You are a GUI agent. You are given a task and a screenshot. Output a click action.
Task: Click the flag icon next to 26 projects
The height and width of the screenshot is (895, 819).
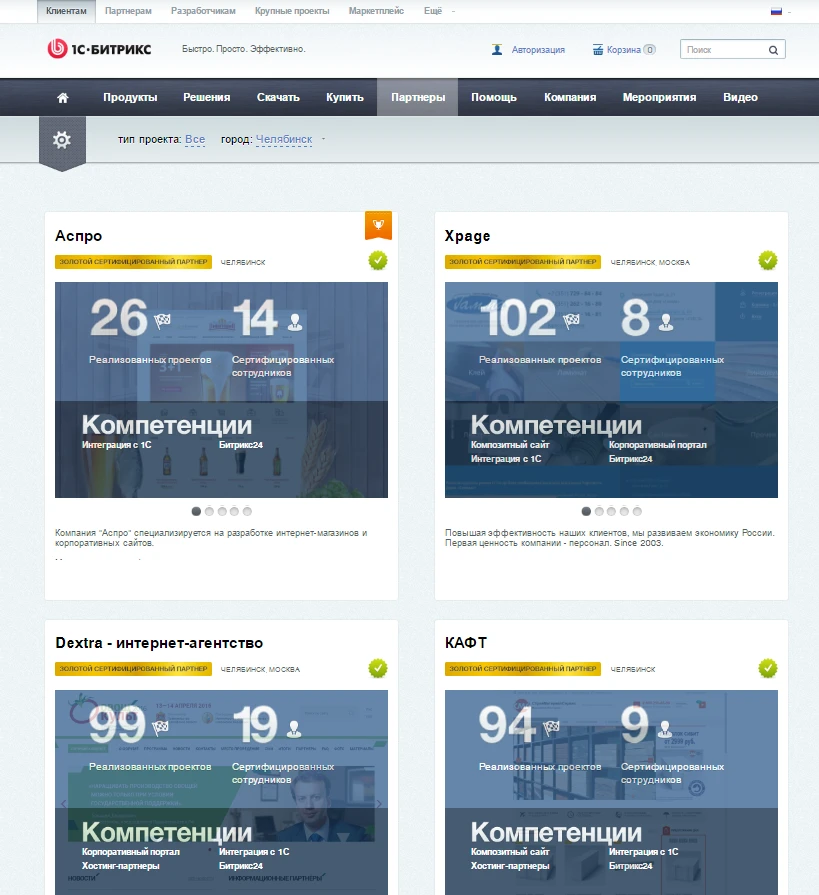pos(163,321)
